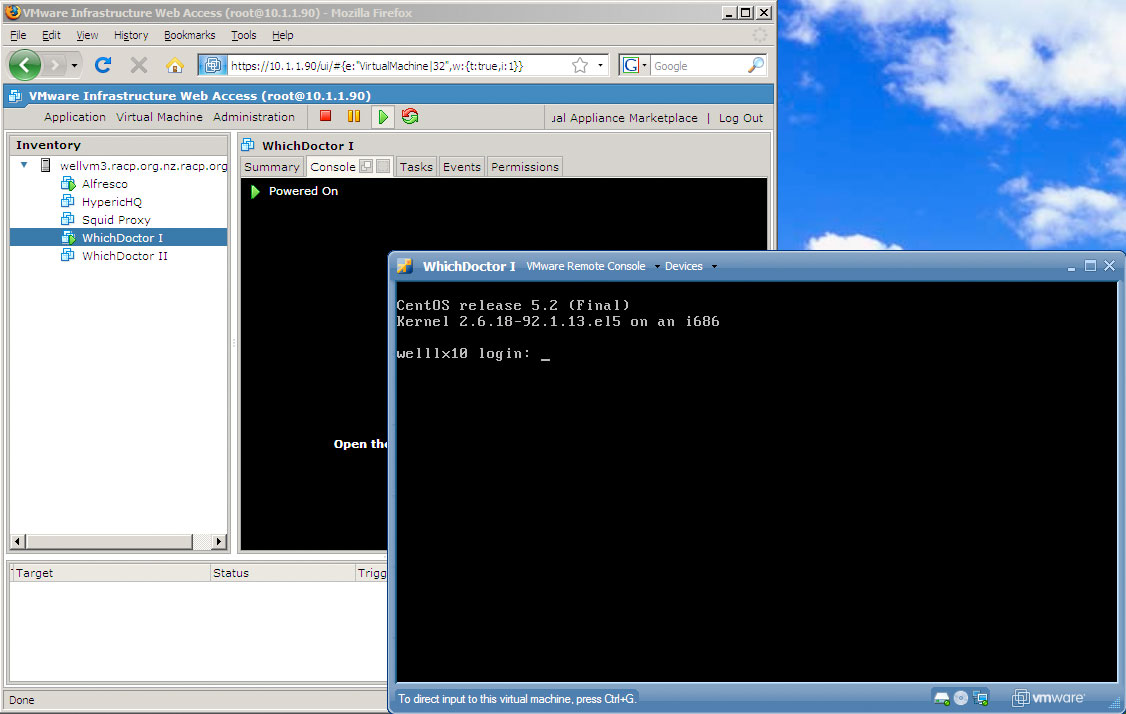The image size is (1126, 714).
Task: Switch to the Summary tab
Action: coord(271,167)
